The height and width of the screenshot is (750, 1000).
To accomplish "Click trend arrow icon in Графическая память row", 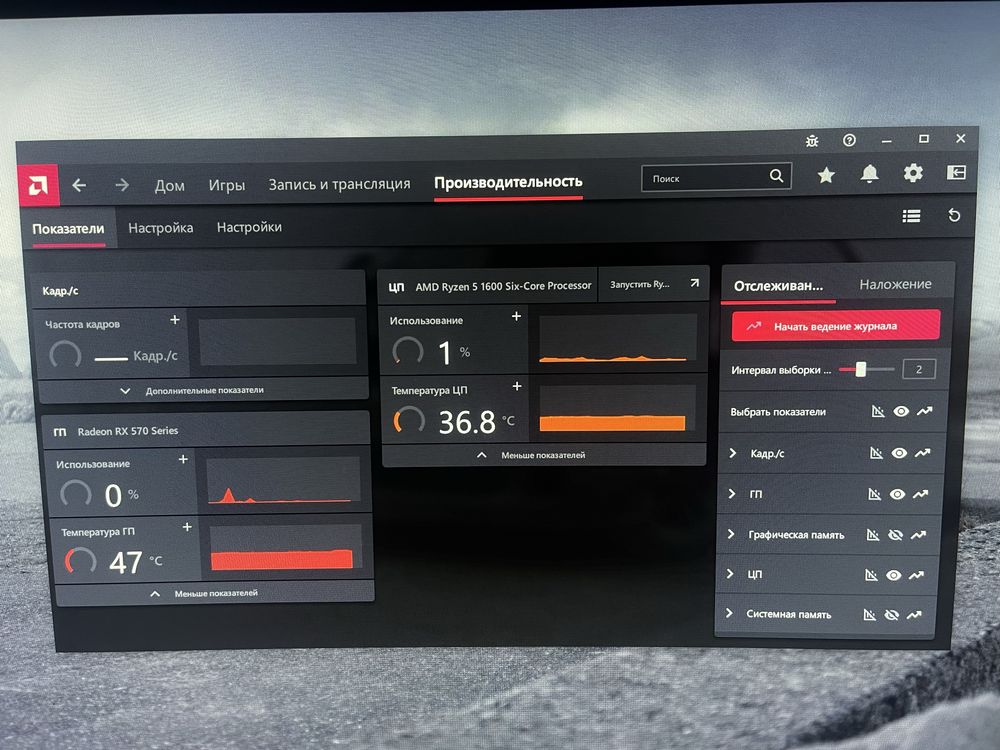I will [918, 534].
